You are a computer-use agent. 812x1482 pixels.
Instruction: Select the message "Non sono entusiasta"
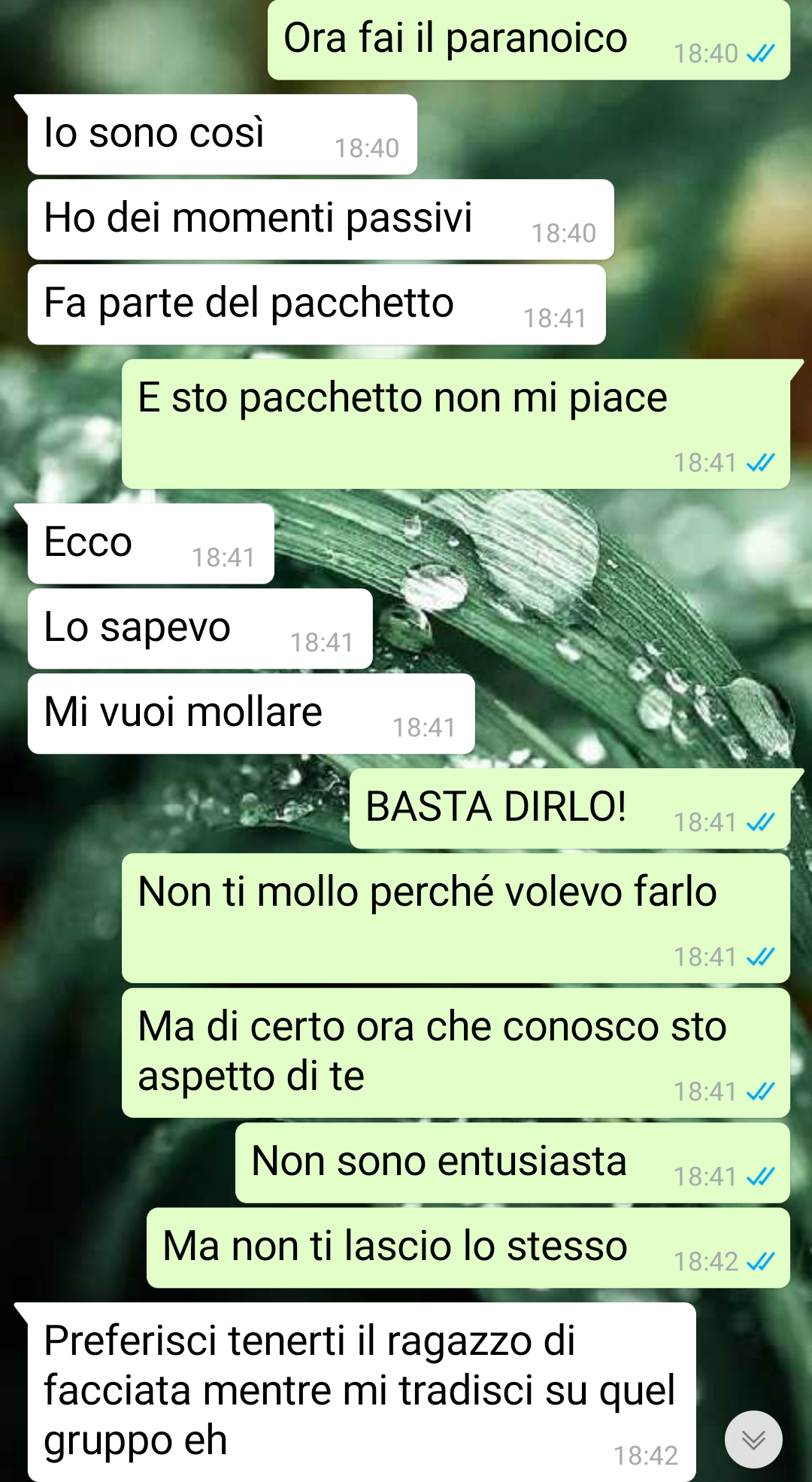click(513, 1163)
